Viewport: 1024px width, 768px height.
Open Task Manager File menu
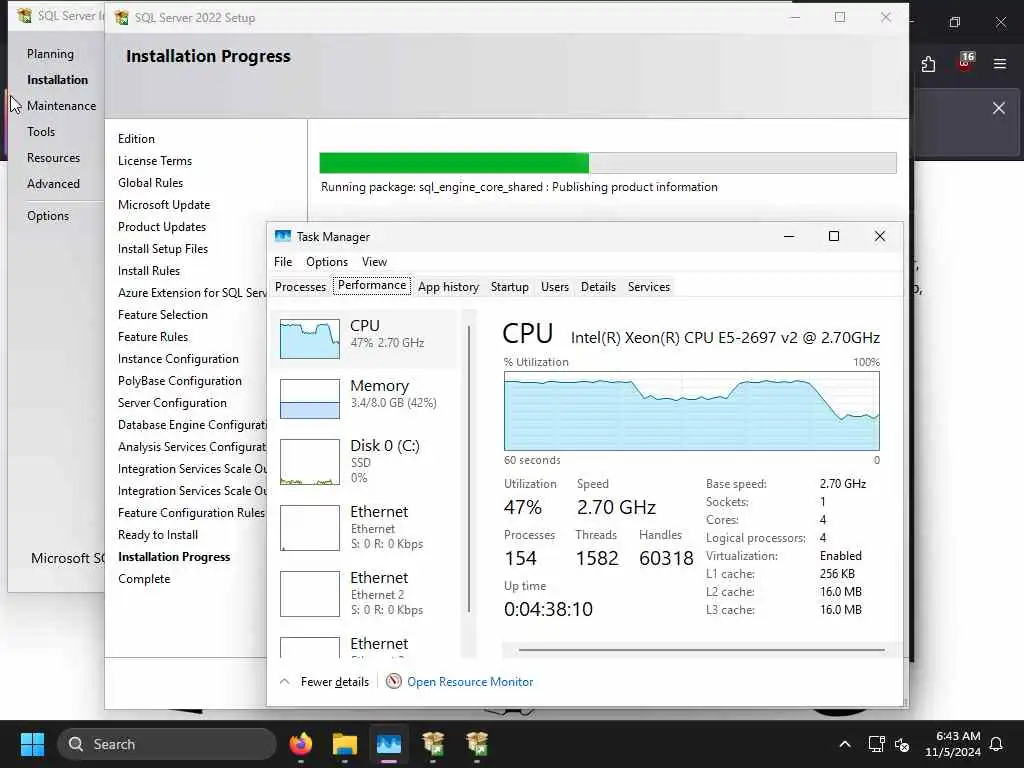283,262
